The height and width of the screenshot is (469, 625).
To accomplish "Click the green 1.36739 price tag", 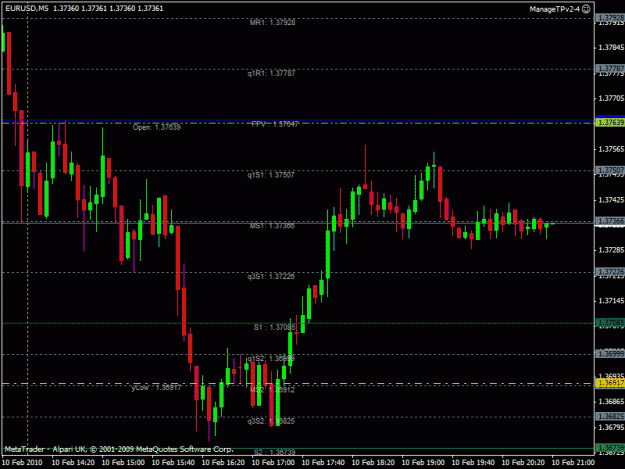I will point(610,447).
